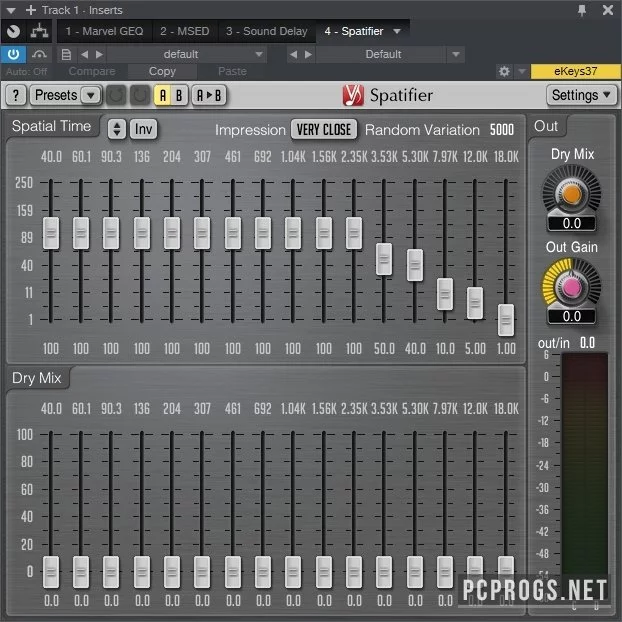Pin the inserts window
622x622 pixels.
click(582, 10)
